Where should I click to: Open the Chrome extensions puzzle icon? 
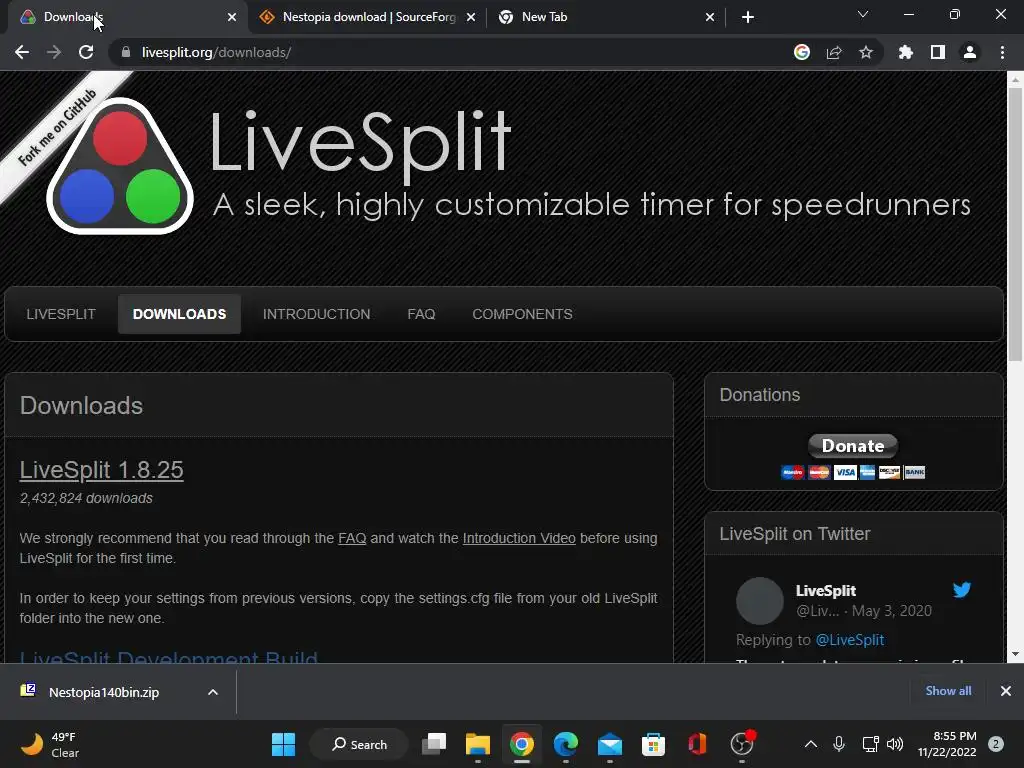click(x=905, y=52)
